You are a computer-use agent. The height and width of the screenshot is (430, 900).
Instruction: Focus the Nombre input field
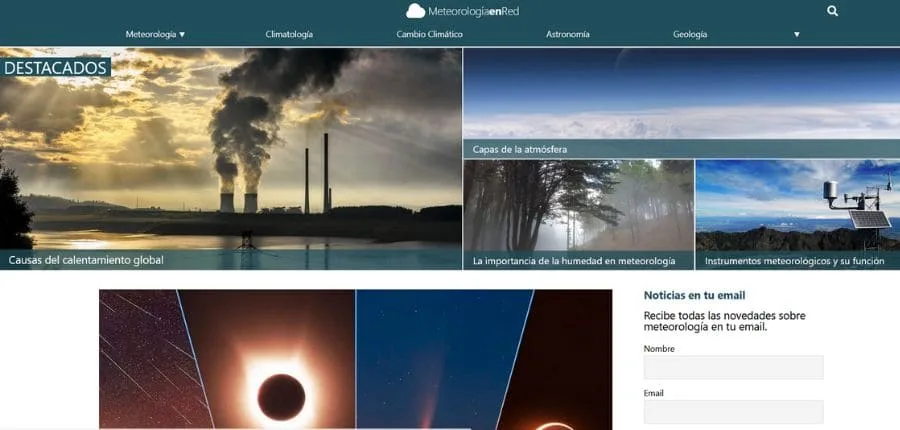point(733,367)
